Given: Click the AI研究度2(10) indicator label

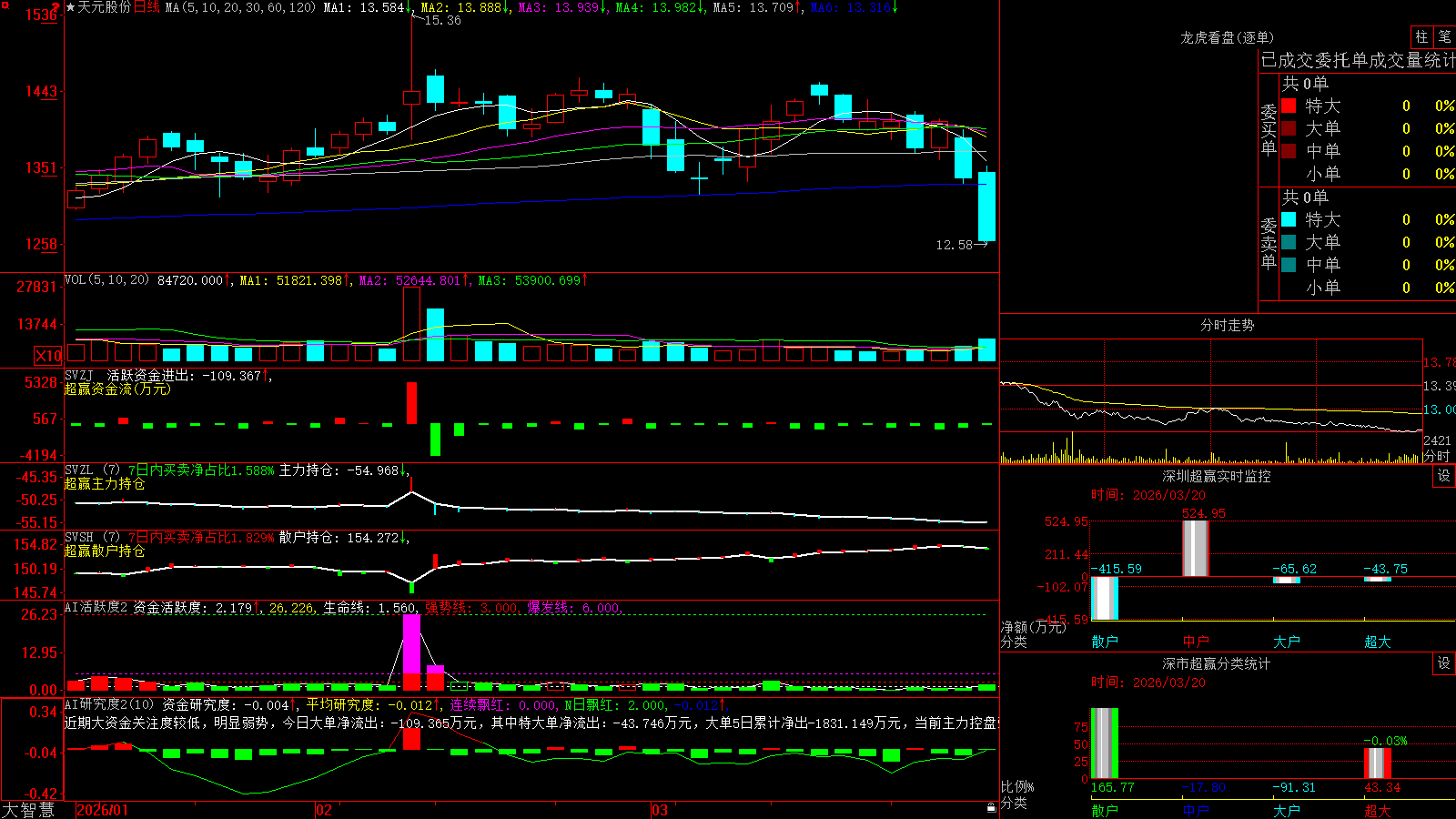Looking at the screenshot, I should pyautogui.click(x=109, y=704).
